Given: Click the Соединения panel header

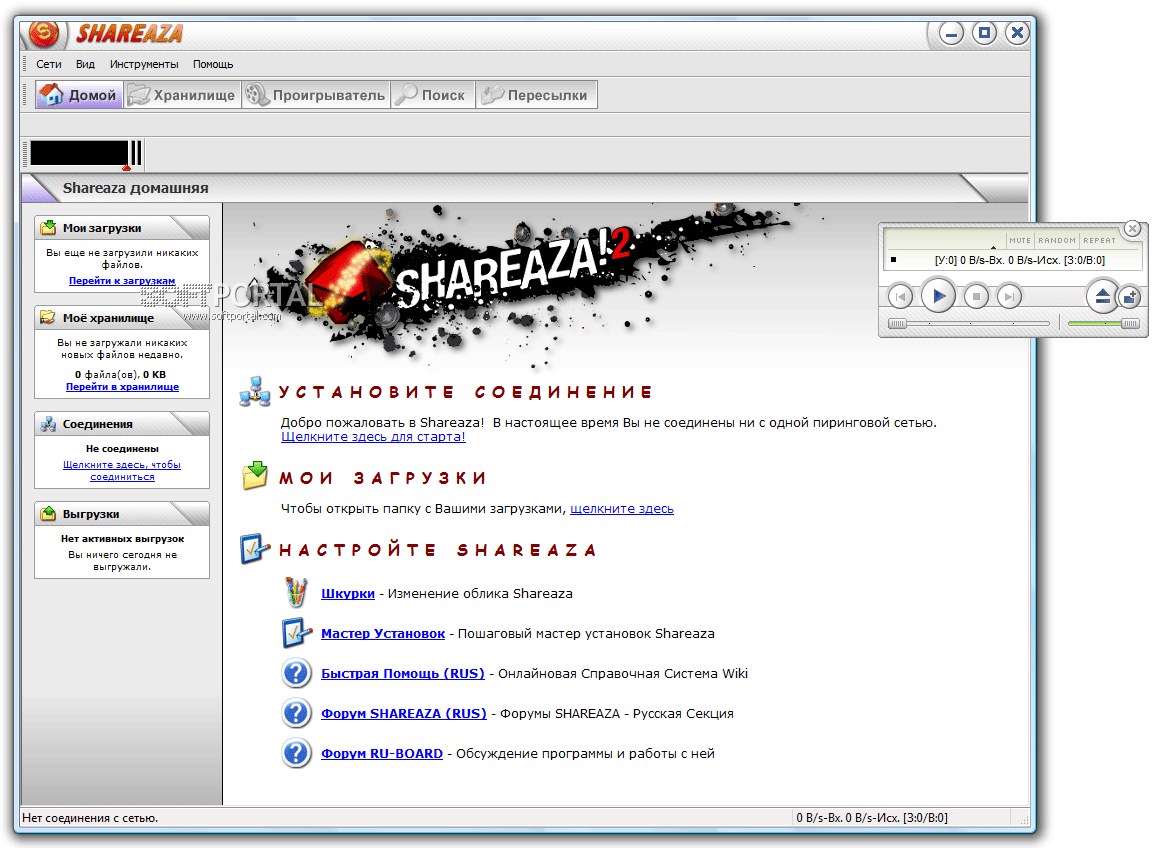Looking at the screenshot, I should (122, 424).
